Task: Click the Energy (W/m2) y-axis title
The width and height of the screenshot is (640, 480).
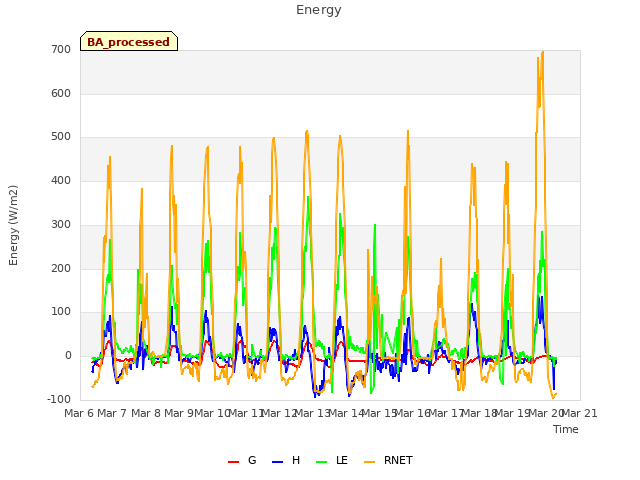Action: click(13, 225)
